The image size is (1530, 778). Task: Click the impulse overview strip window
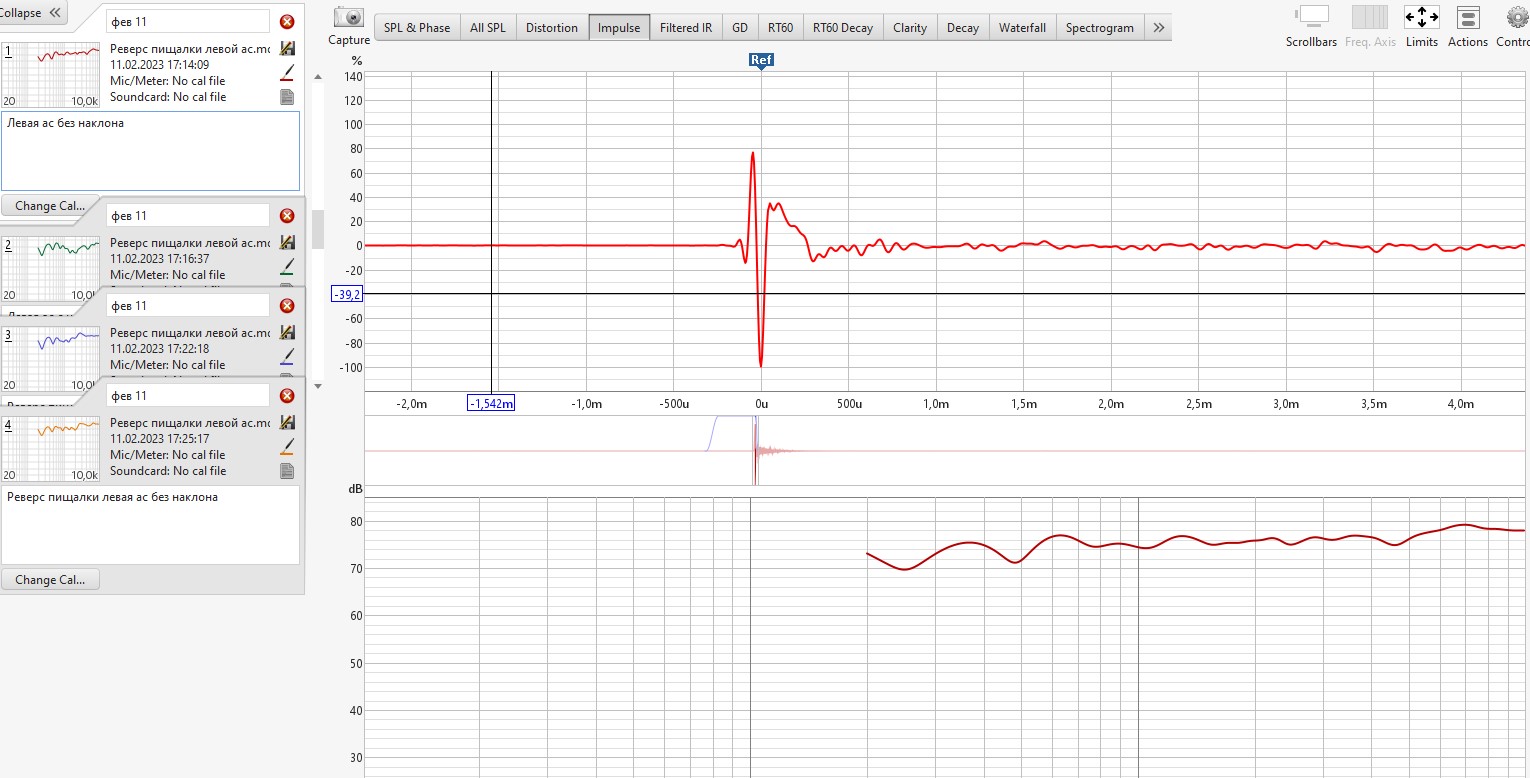click(x=946, y=451)
